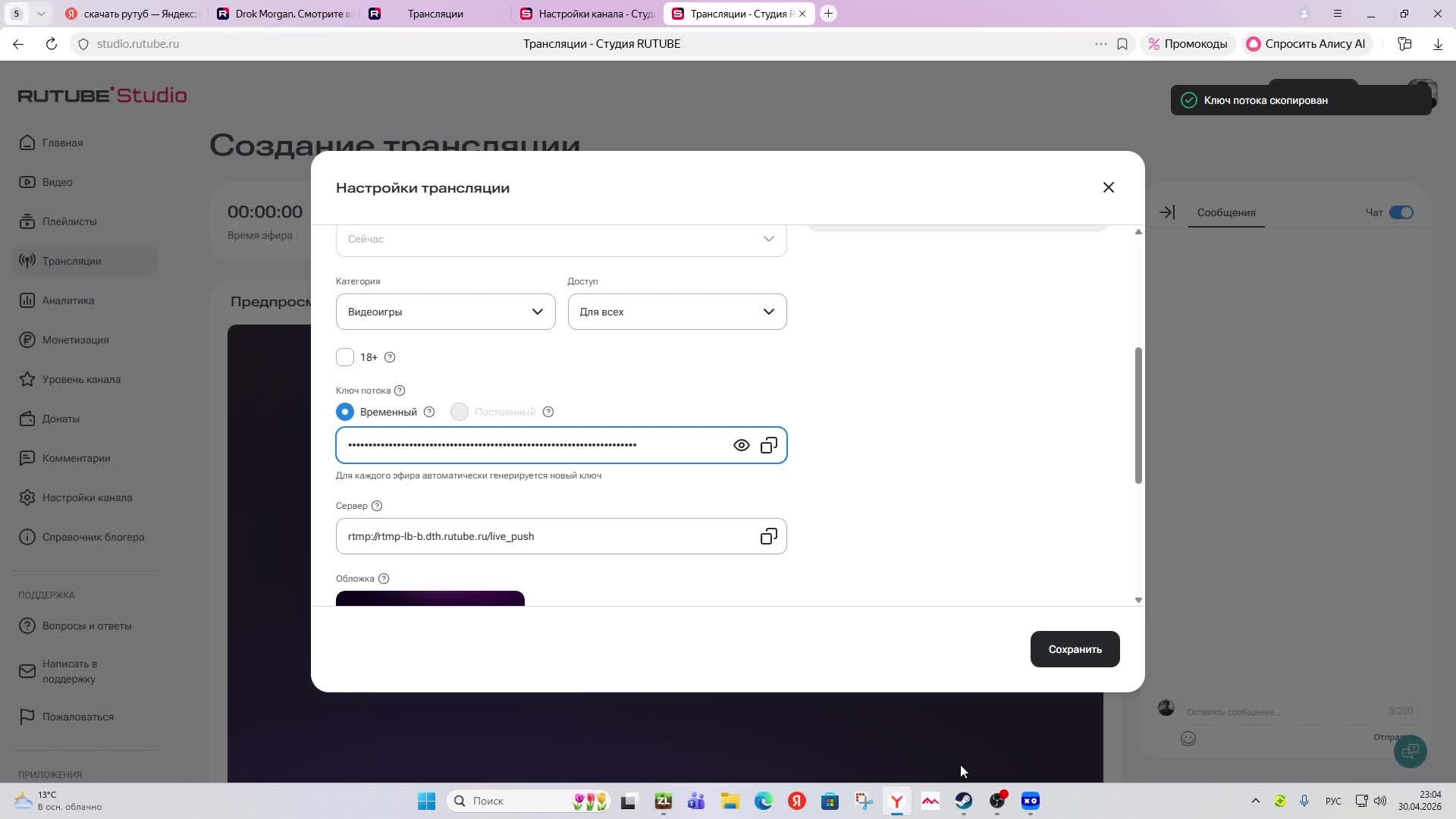The image size is (1456, 819).
Task: Open emoji picker in chat
Action: [1188, 738]
